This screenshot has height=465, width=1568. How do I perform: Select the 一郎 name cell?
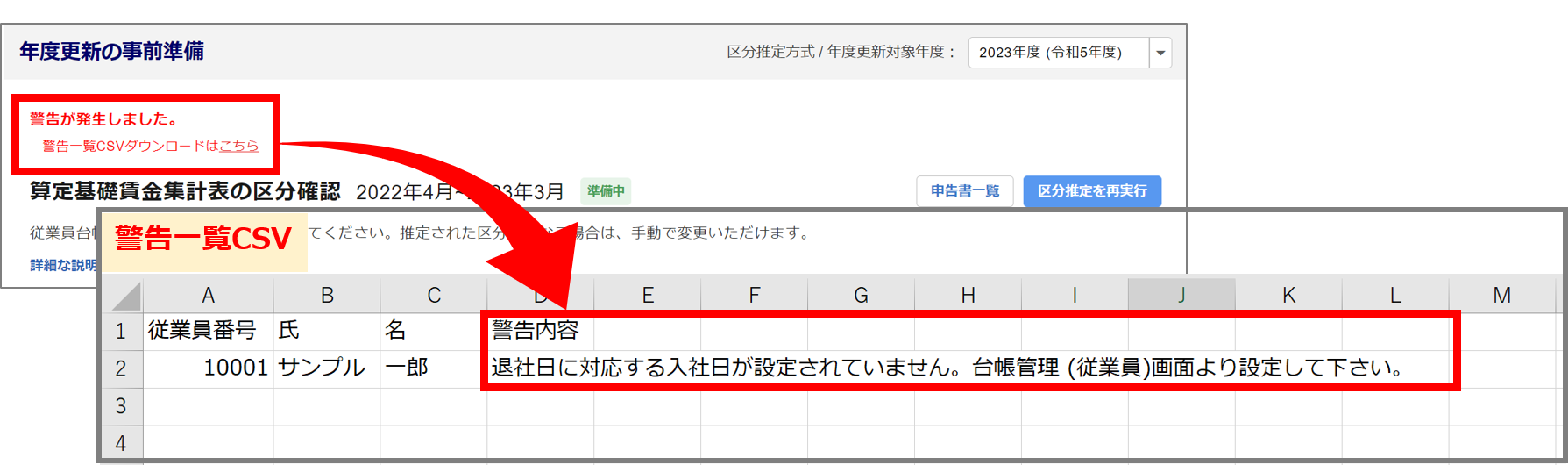tap(432, 368)
